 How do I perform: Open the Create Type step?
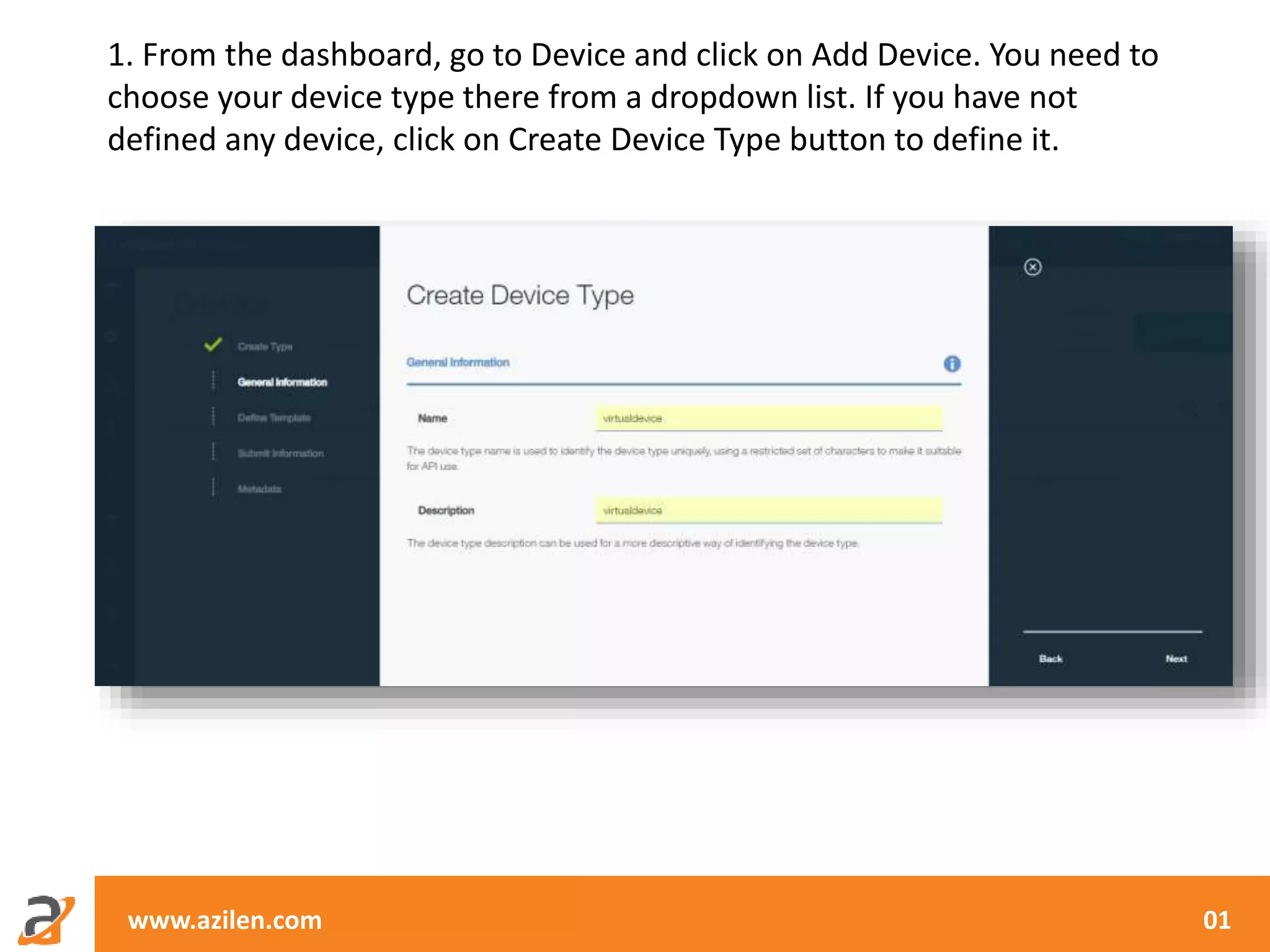tap(265, 346)
